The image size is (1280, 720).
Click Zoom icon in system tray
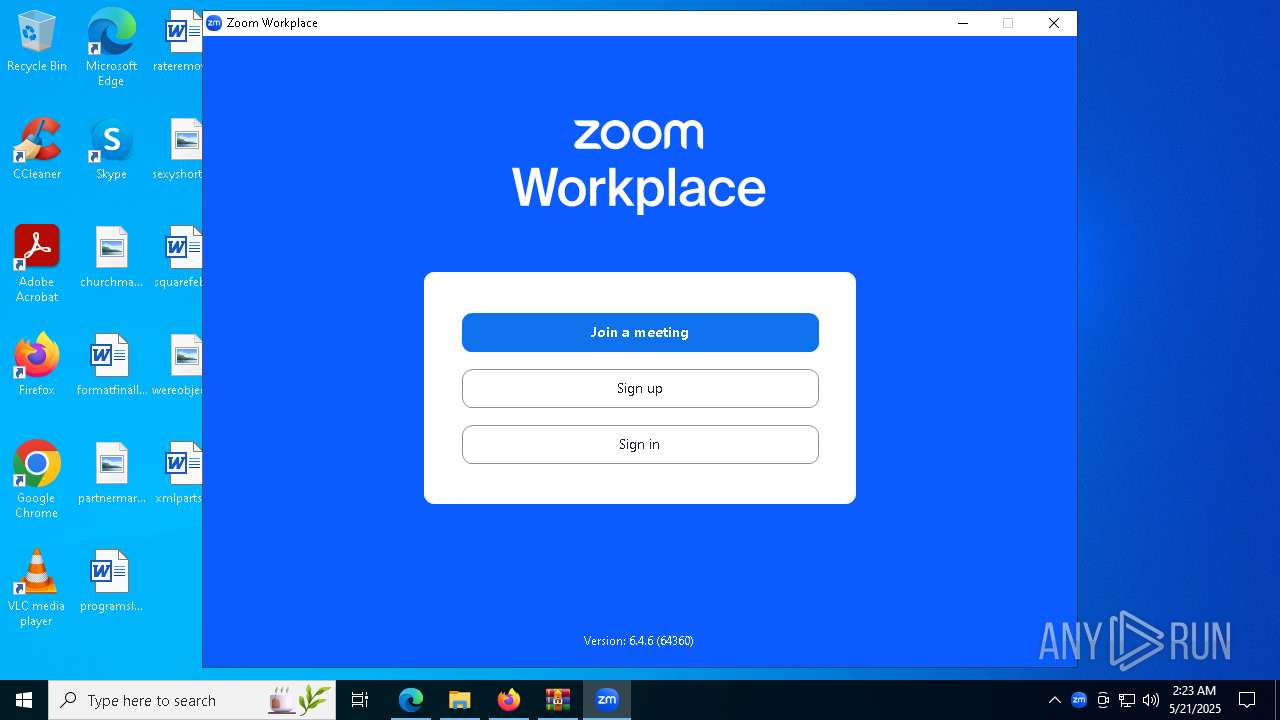coord(1079,700)
